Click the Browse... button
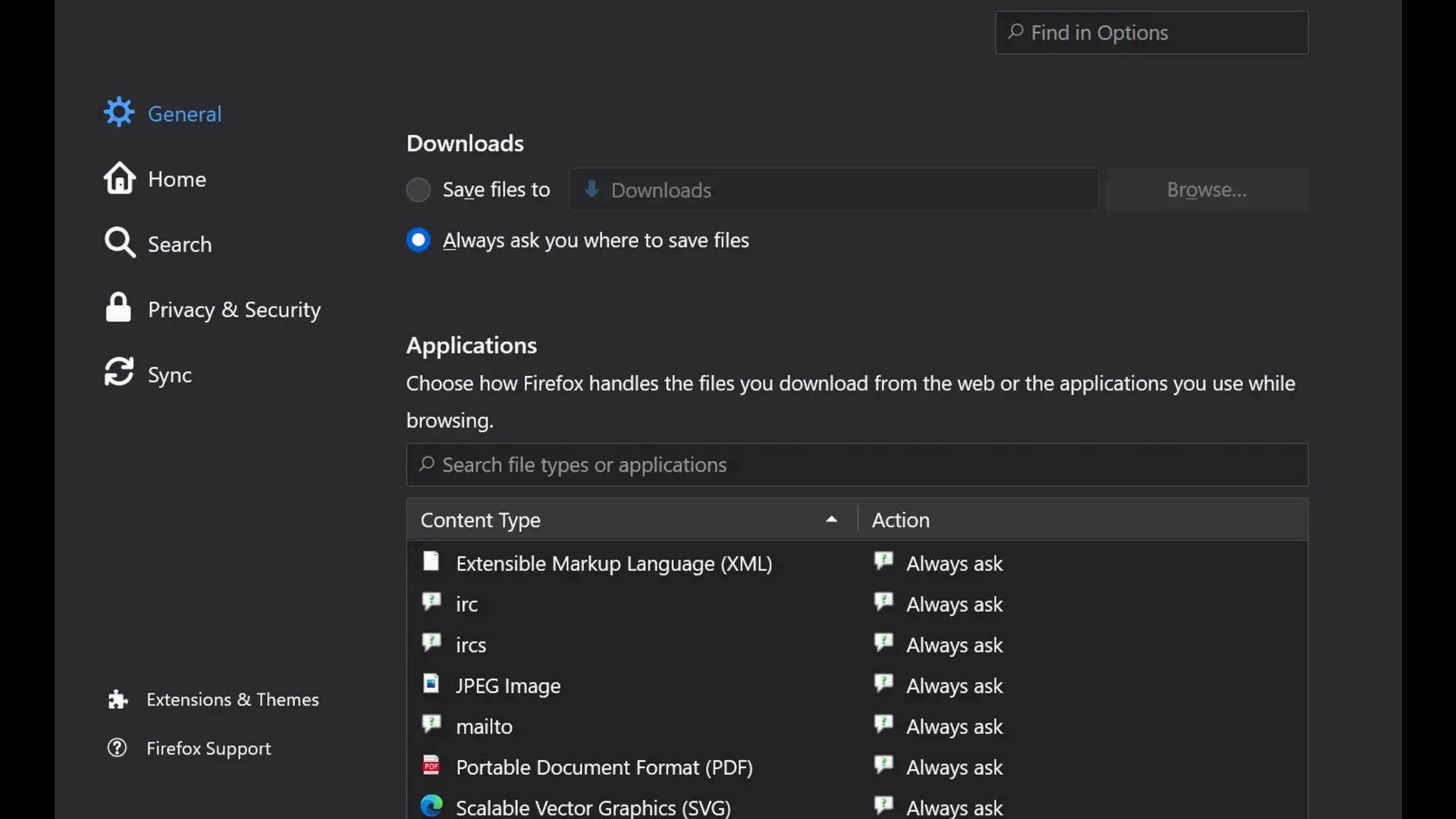Screen dimensions: 1456x819 tap(1207, 190)
